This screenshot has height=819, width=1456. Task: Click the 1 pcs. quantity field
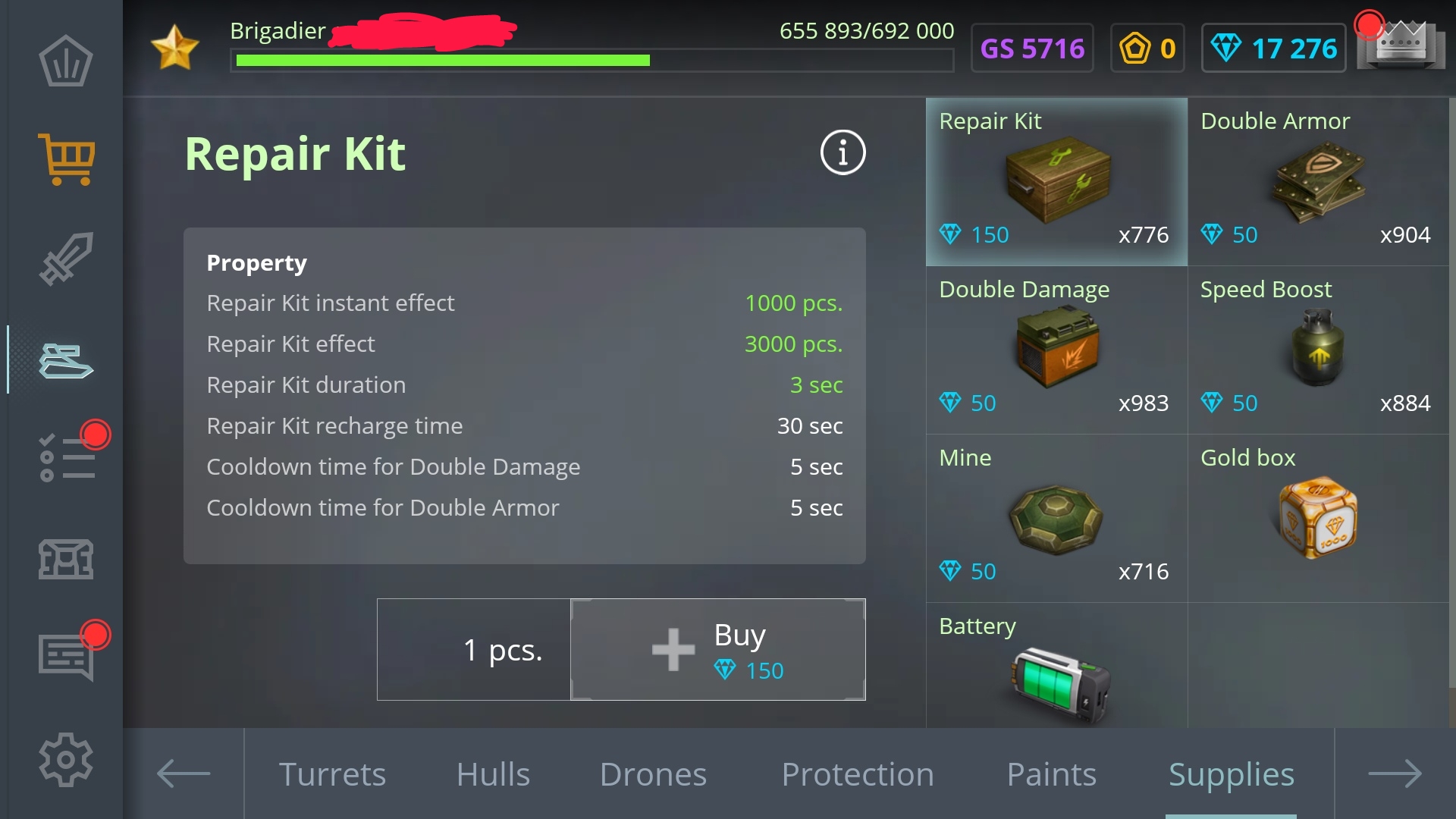[474, 650]
